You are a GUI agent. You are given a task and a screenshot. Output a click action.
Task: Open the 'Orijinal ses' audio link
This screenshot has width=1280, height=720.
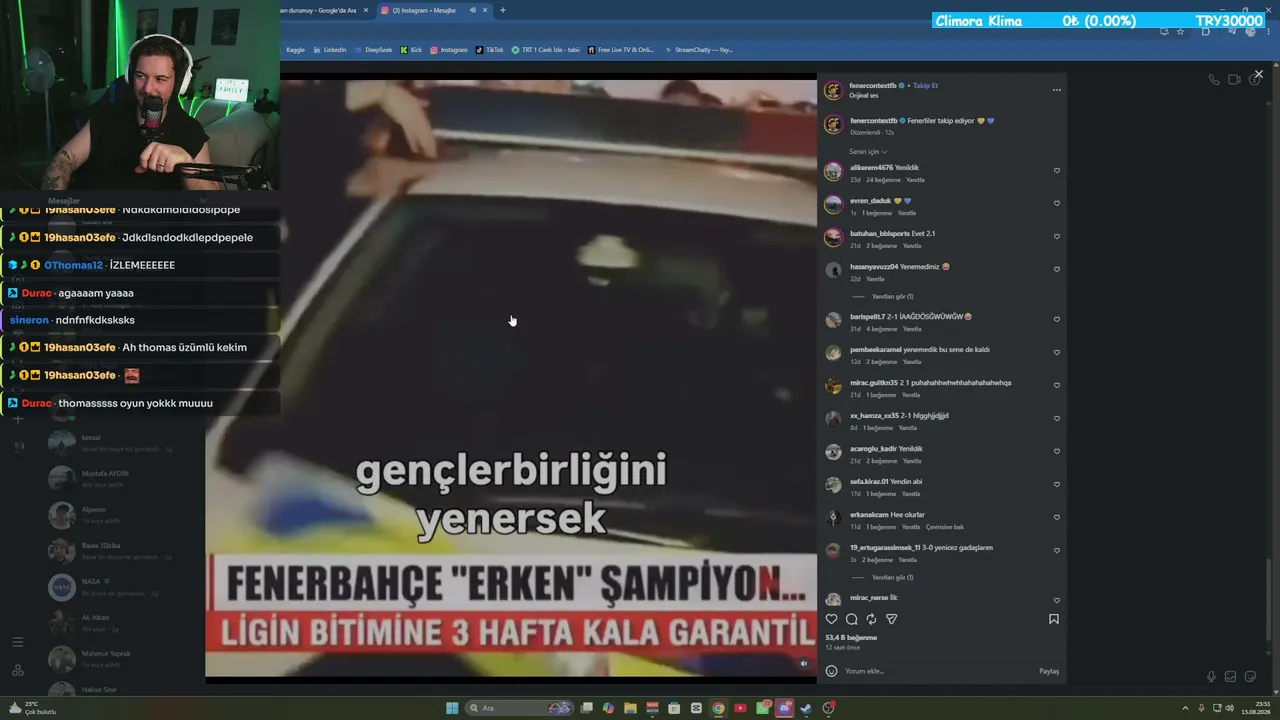click(864, 96)
